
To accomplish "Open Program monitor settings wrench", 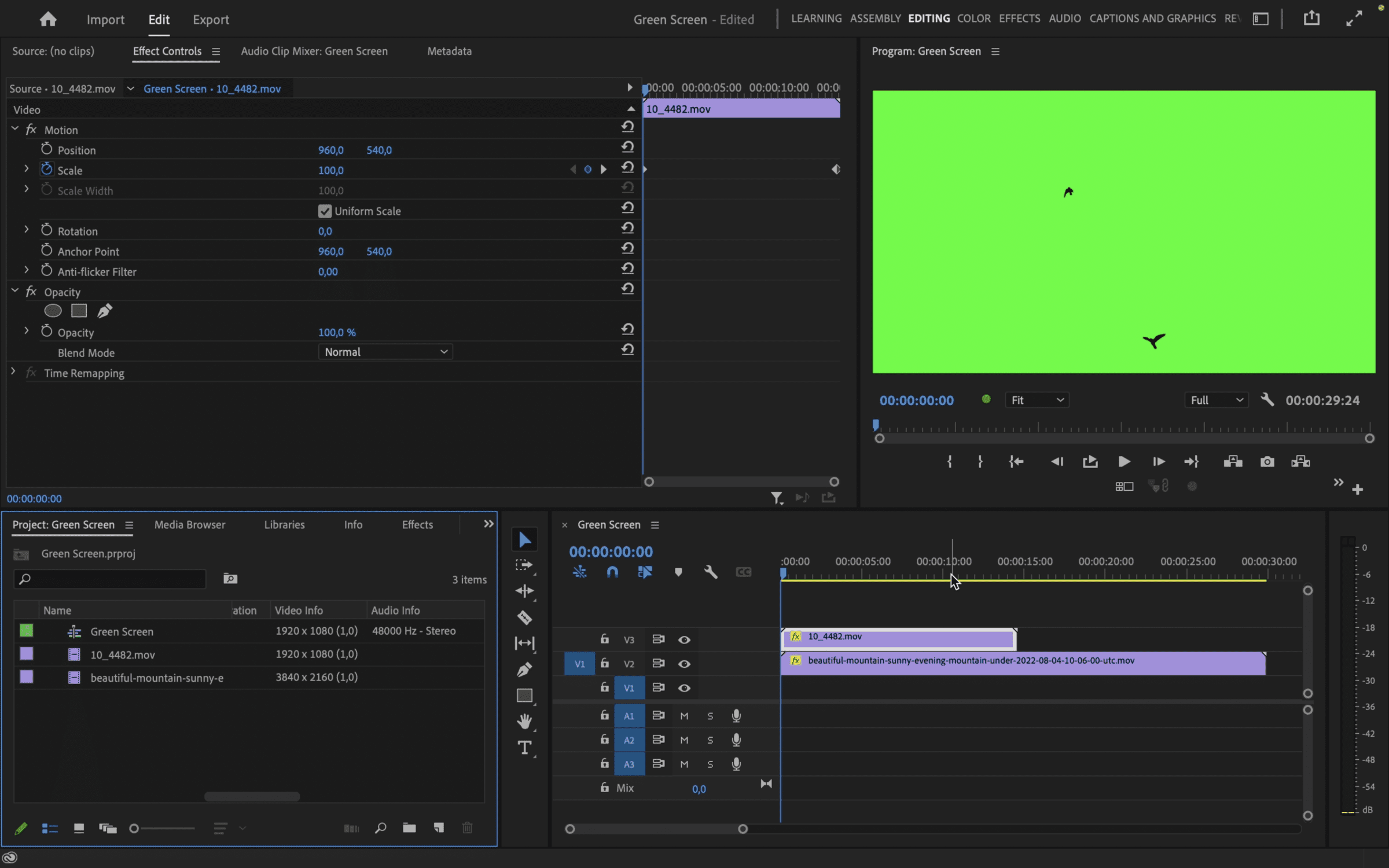I will tap(1267, 399).
